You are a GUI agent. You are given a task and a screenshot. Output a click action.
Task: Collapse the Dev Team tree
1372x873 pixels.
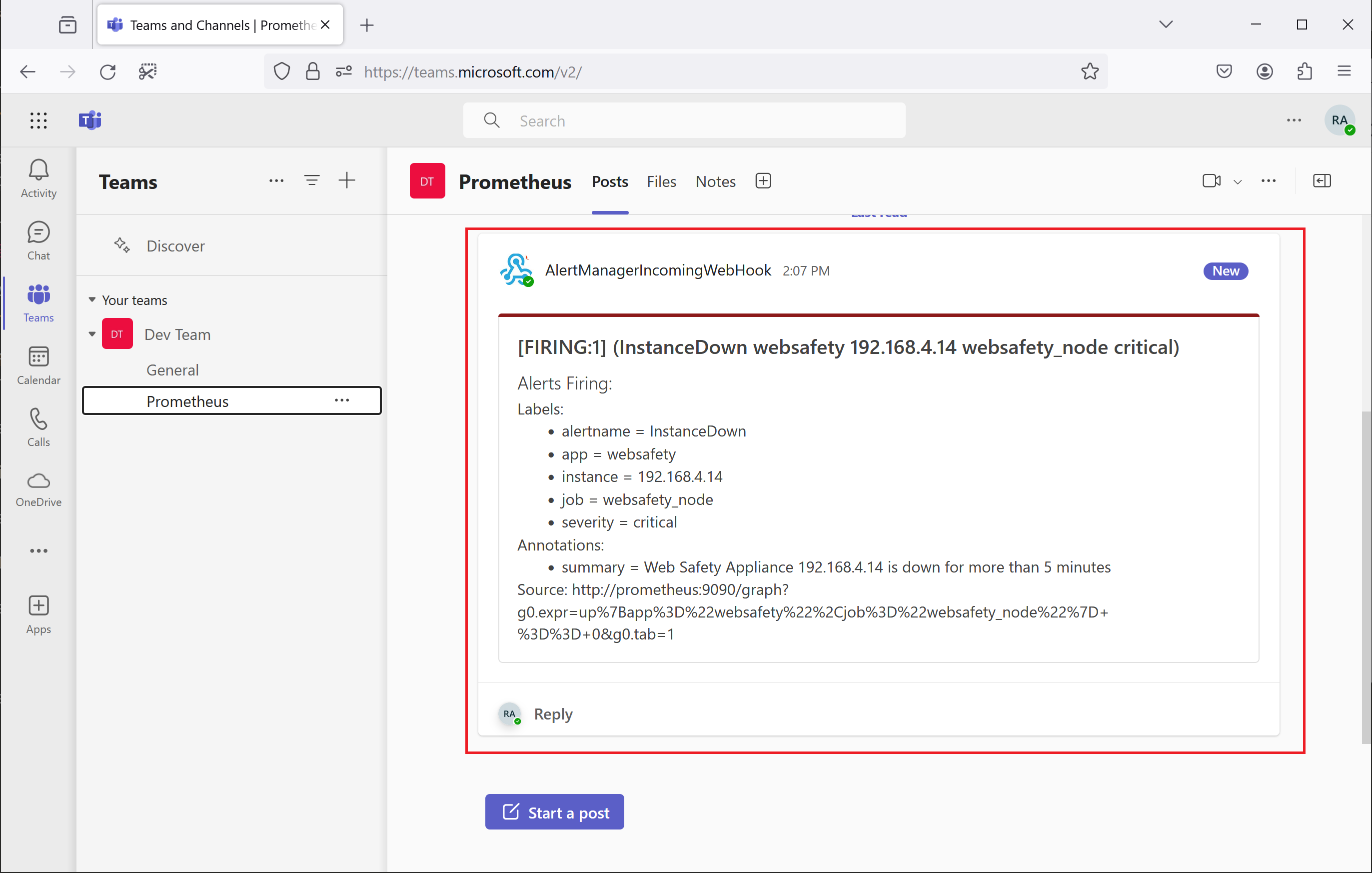pyautogui.click(x=92, y=334)
